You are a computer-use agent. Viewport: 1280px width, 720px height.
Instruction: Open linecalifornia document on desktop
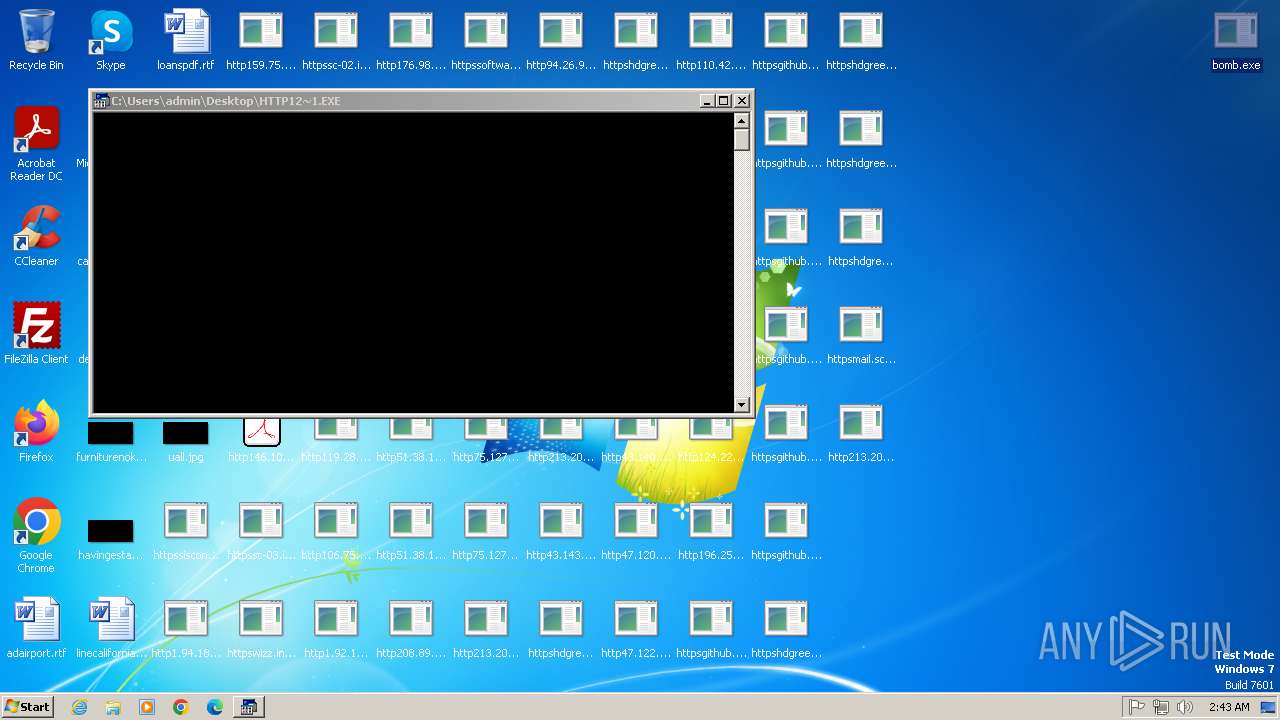[111, 628]
